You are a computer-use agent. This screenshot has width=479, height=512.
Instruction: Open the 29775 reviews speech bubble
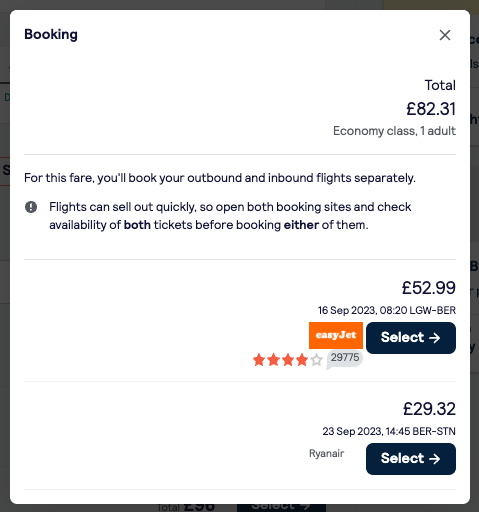[x=344, y=359]
